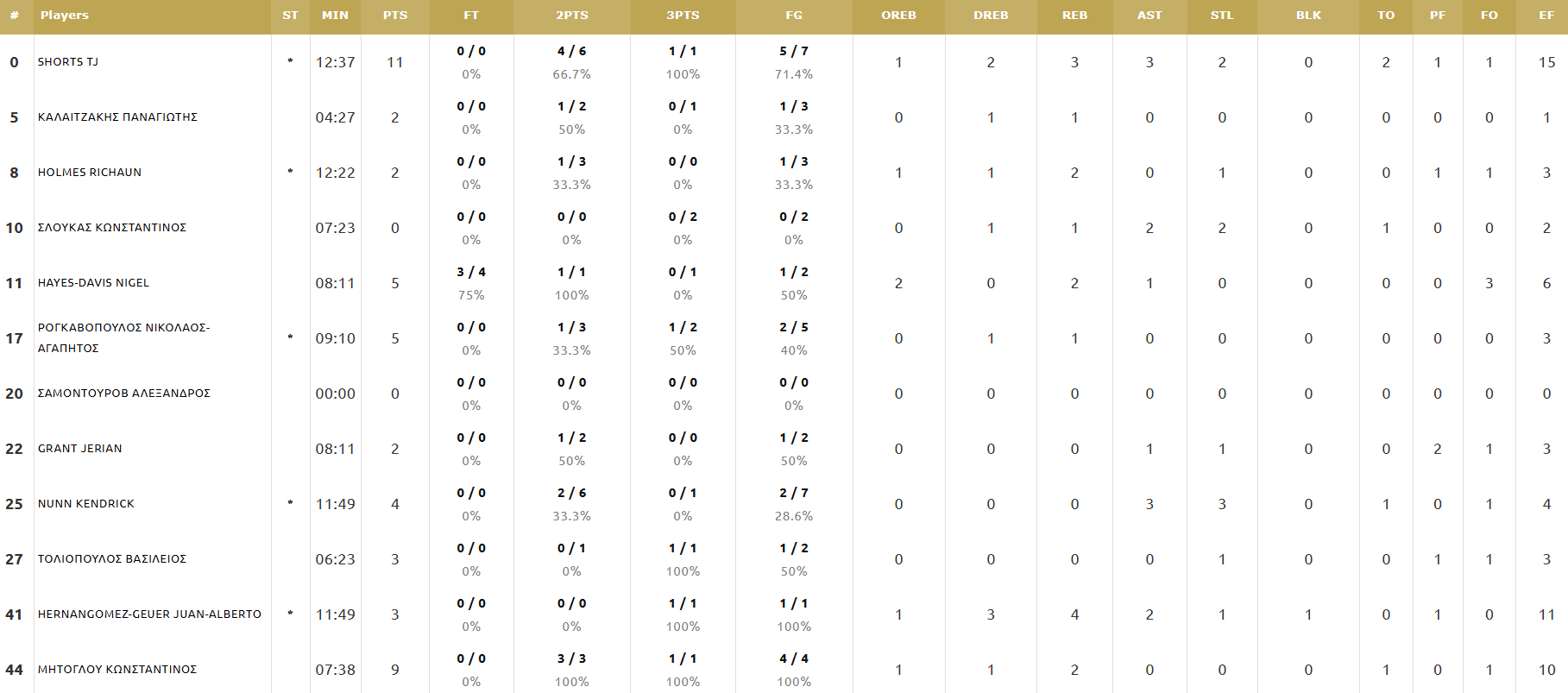The height and width of the screenshot is (693, 1568).
Task: Click the Players column header
Action: pyautogui.click(x=65, y=16)
